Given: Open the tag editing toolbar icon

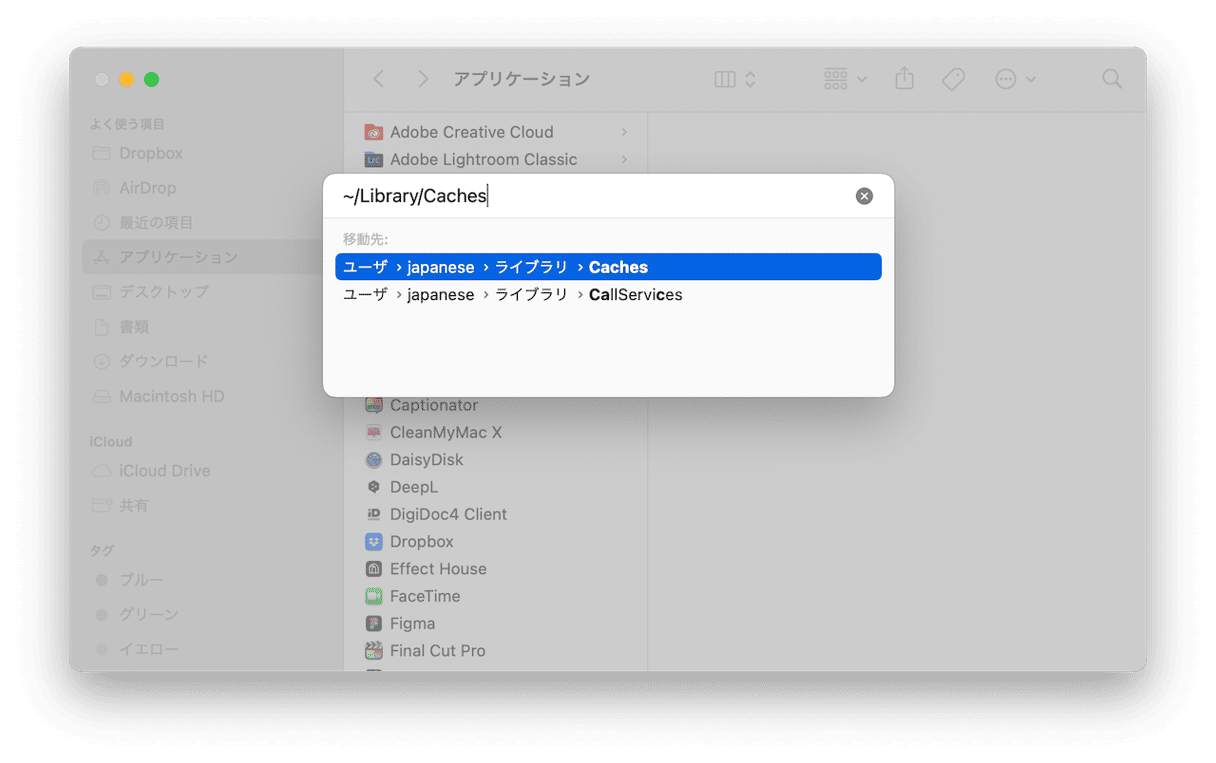Looking at the screenshot, I should [x=953, y=79].
